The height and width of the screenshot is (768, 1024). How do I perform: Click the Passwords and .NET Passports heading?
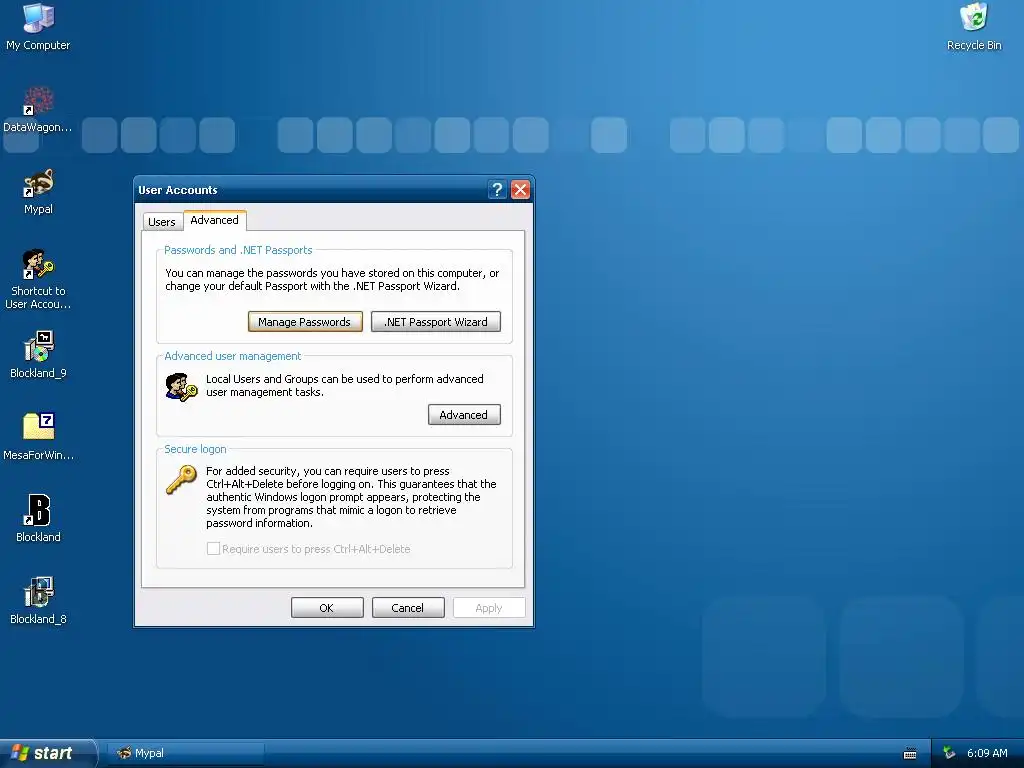coord(238,250)
